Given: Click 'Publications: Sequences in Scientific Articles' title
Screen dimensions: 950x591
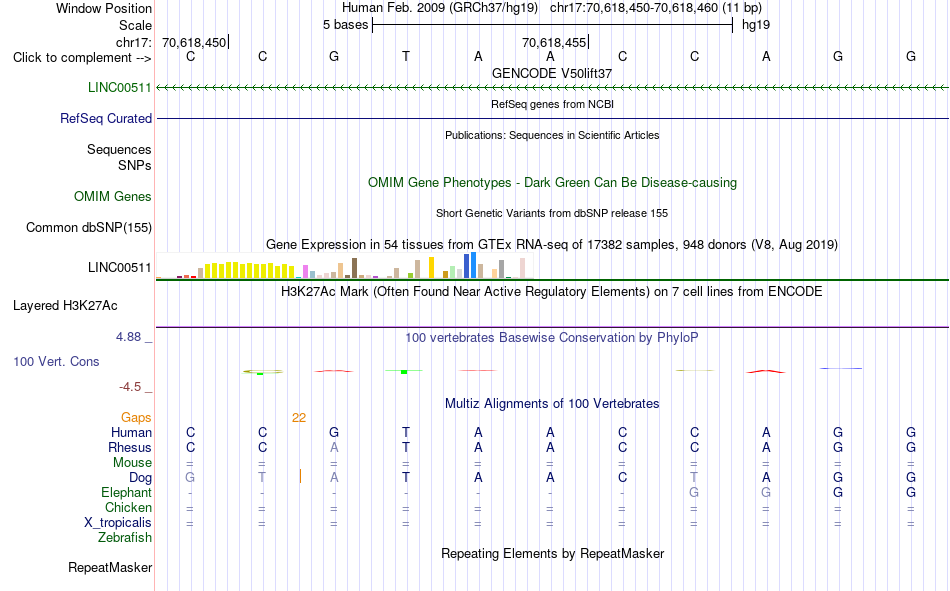Looking at the screenshot, I should pos(552,135).
